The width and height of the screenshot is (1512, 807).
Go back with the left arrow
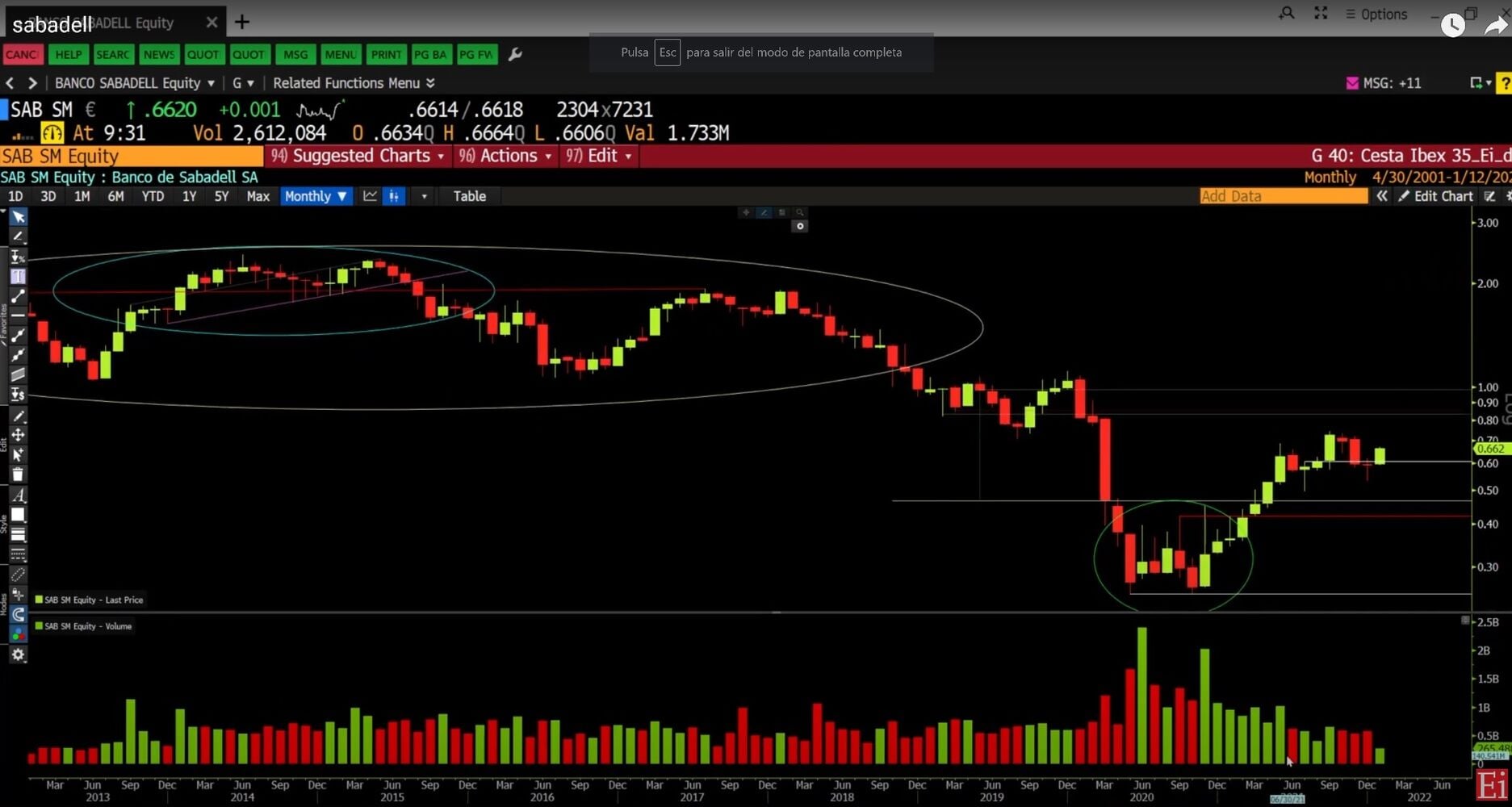pyautogui.click(x=10, y=83)
